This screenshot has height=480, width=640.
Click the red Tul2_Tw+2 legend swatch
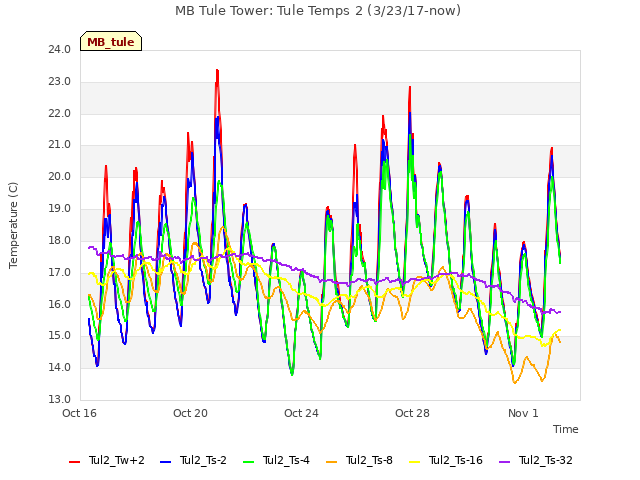point(75,462)
